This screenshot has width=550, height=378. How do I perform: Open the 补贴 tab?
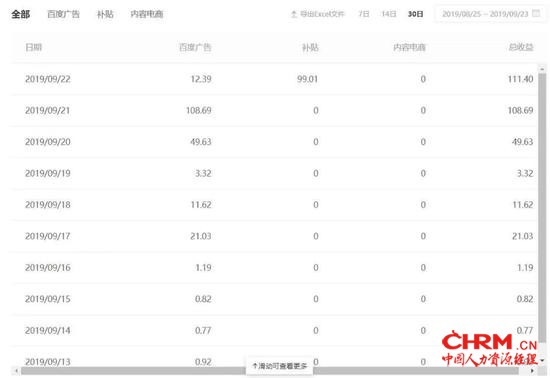[105, 14]
